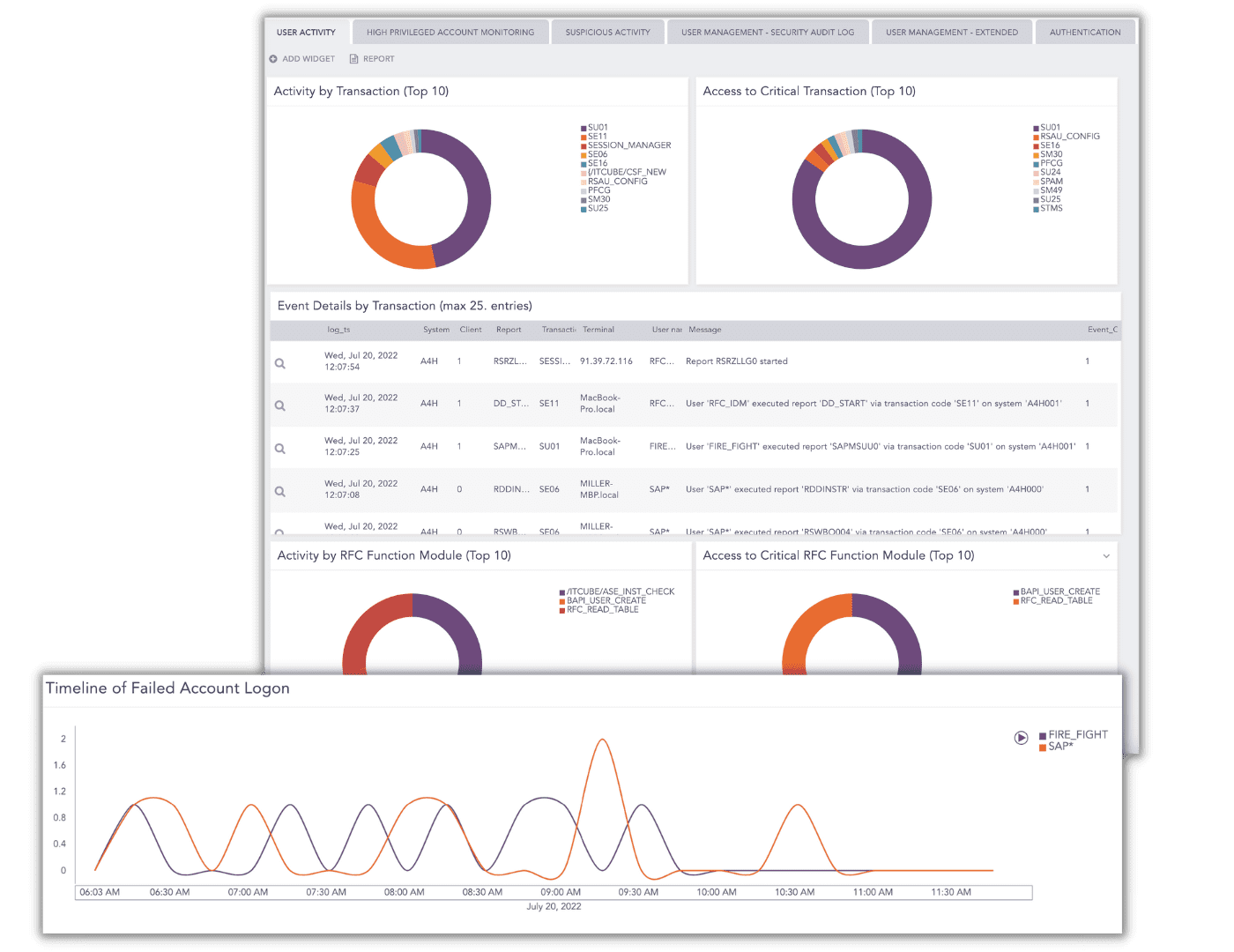Click the REPORT button
The width and height of the screenshot is (1234, 952).
372,59
